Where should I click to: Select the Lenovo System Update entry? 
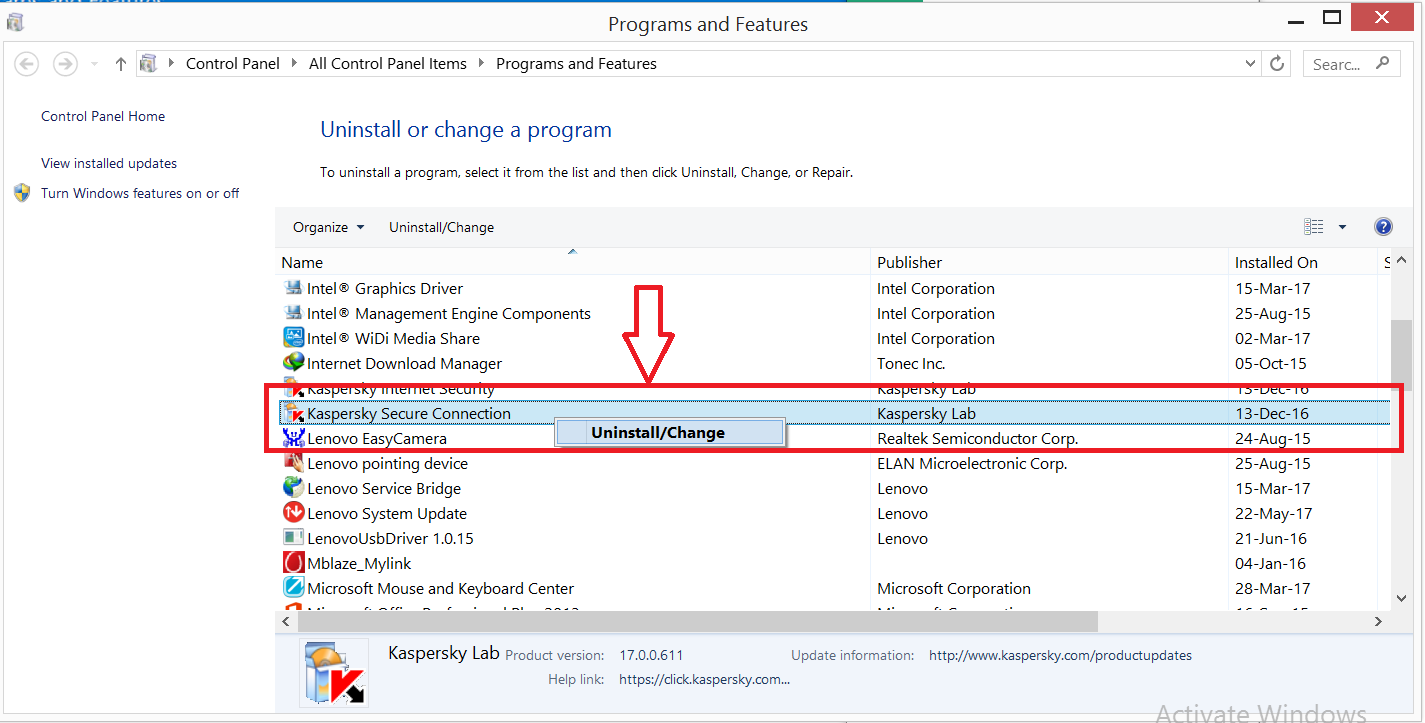tap(387, 513)
